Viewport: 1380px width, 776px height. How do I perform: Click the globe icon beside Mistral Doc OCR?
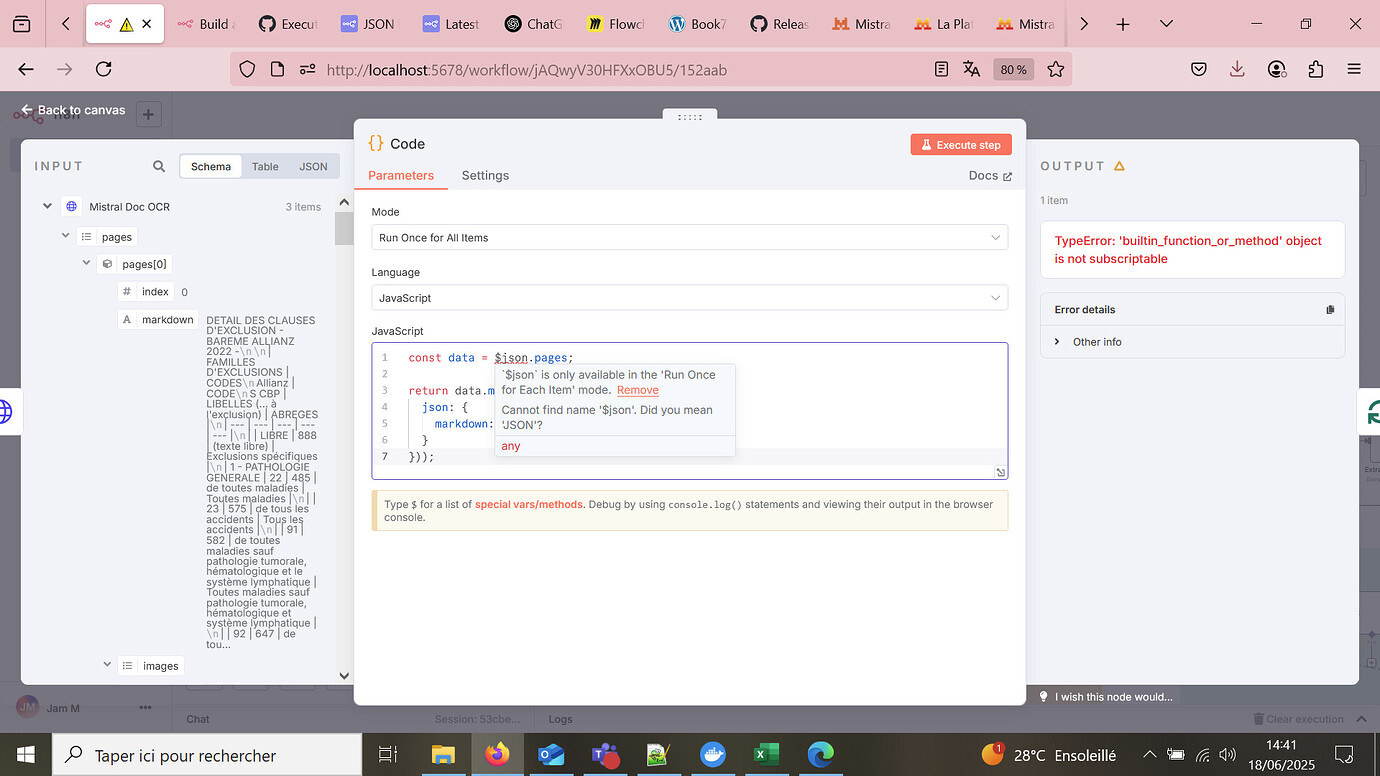tap(70, 207)
